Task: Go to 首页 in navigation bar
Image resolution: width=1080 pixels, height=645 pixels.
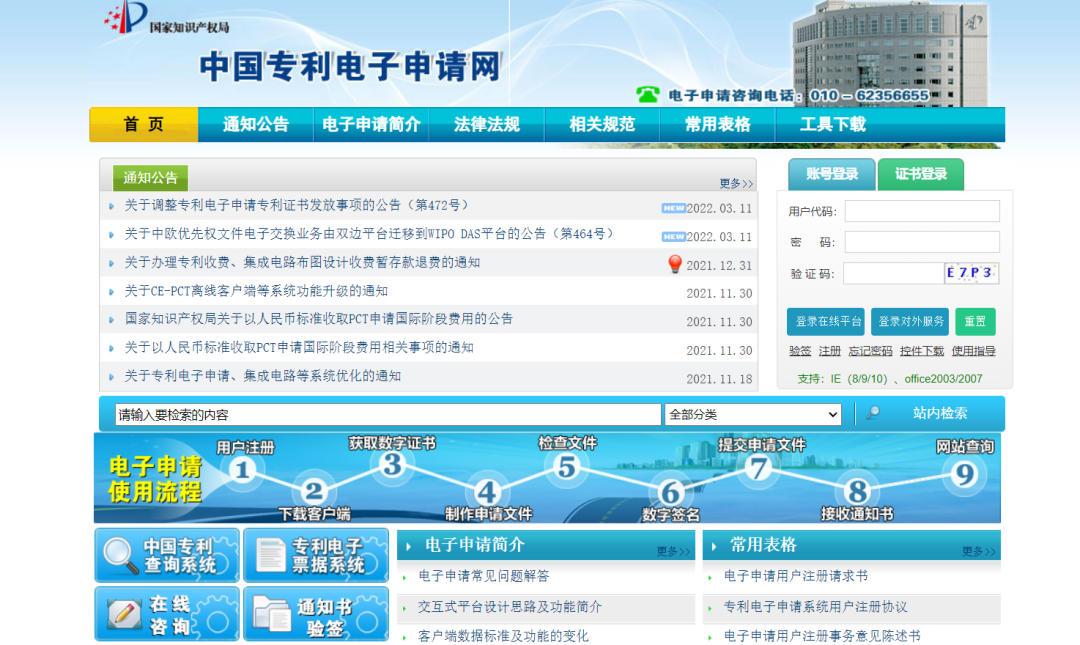Action: point(143,125)
